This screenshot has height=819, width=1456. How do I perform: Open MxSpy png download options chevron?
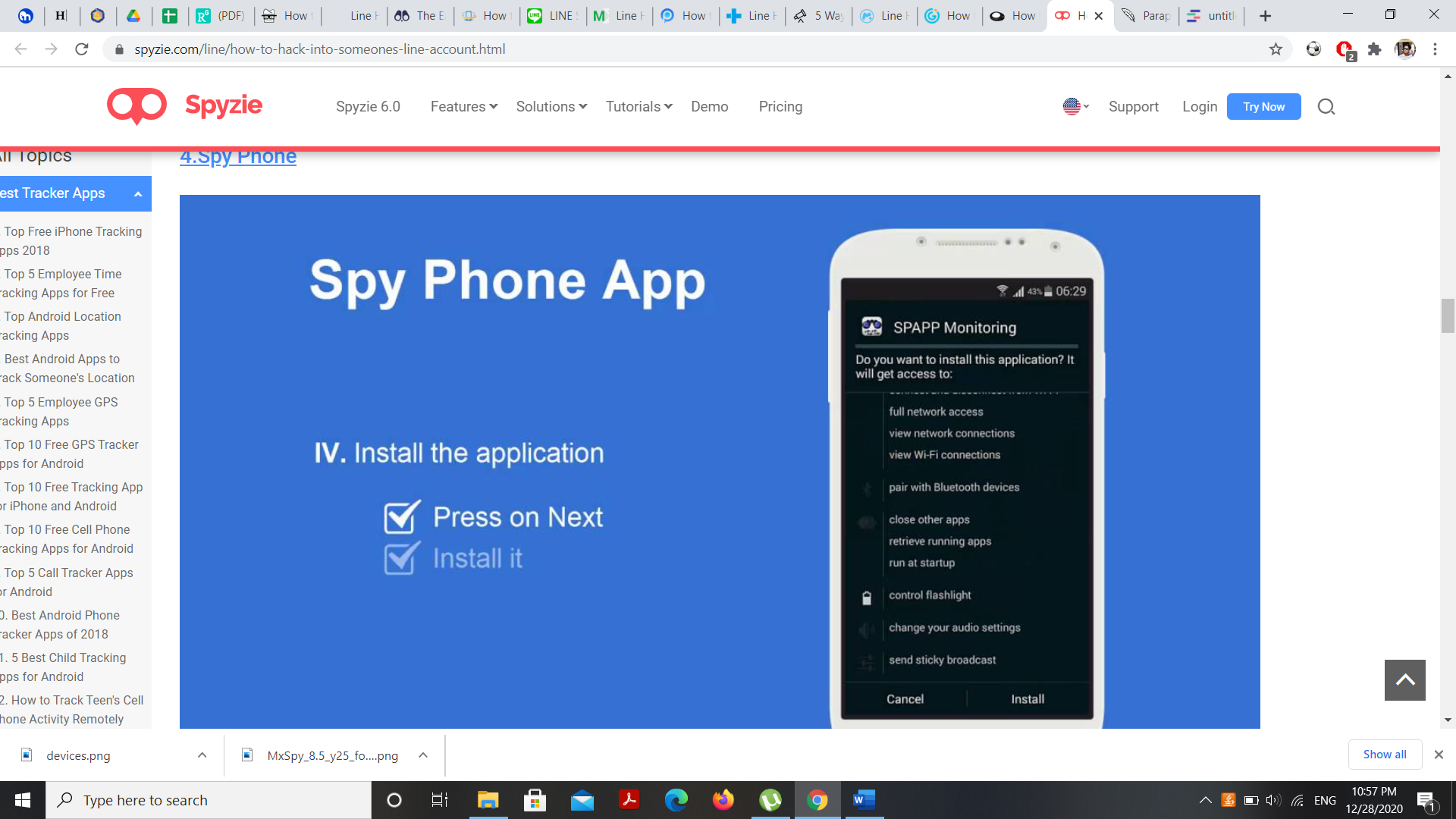[423, 755]
